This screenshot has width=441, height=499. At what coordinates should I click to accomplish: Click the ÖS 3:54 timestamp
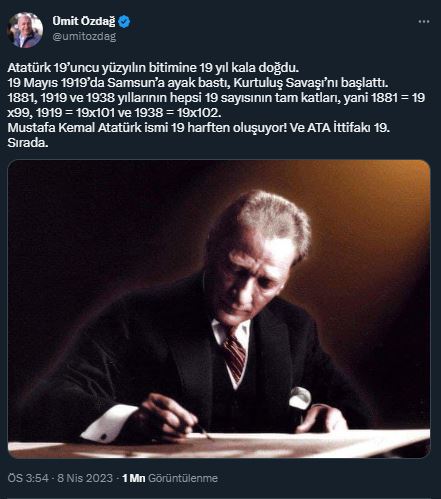[x=28, y=478]
